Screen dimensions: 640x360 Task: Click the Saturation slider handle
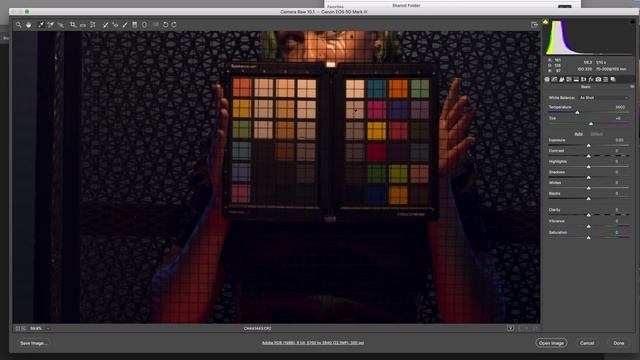pos(589,237)
